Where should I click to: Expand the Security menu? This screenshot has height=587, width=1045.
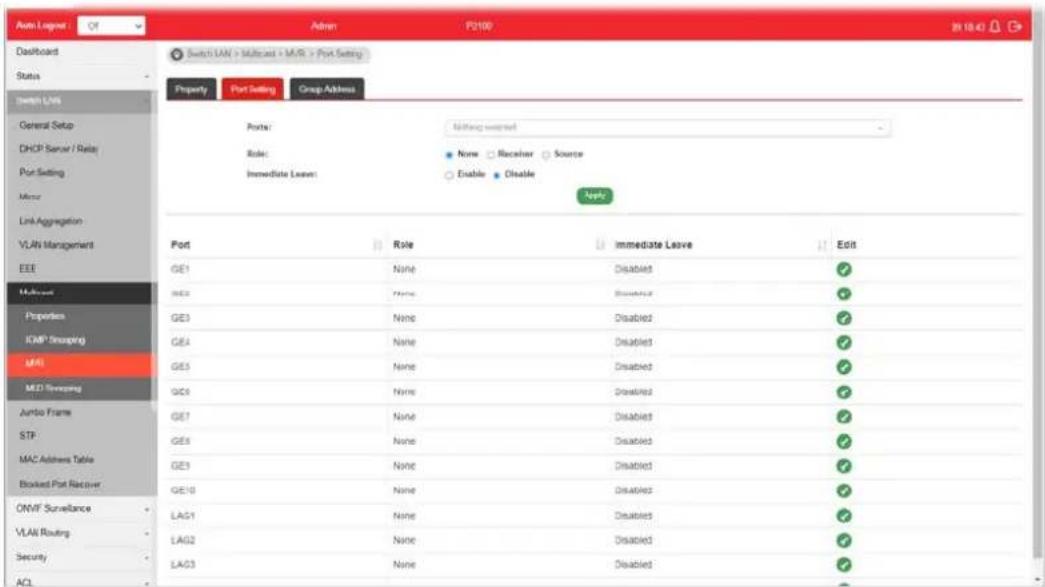[83, 557]
